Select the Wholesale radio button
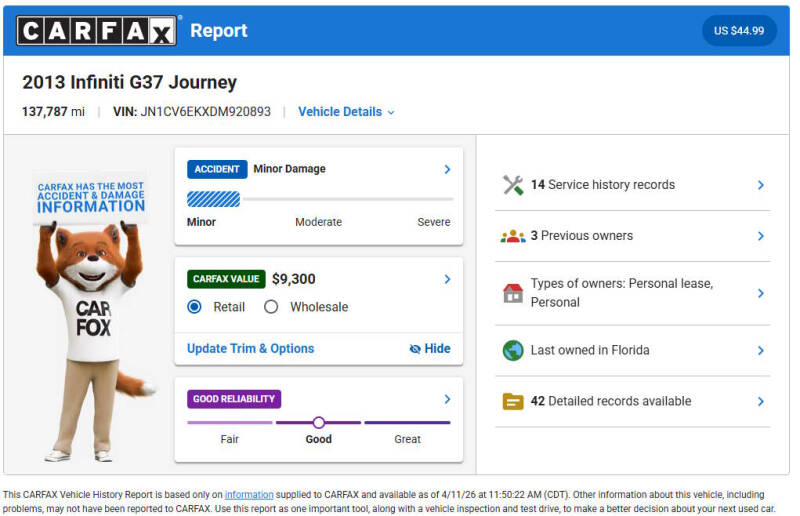Image resolution: width=800 pixels, height=516 pixels. pos(271,307)
